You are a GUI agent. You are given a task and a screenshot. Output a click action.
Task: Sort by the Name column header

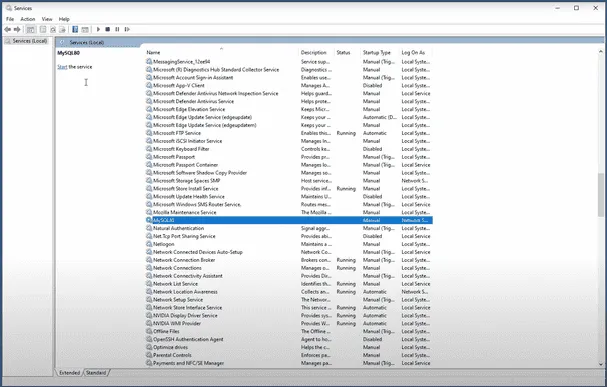221,52
